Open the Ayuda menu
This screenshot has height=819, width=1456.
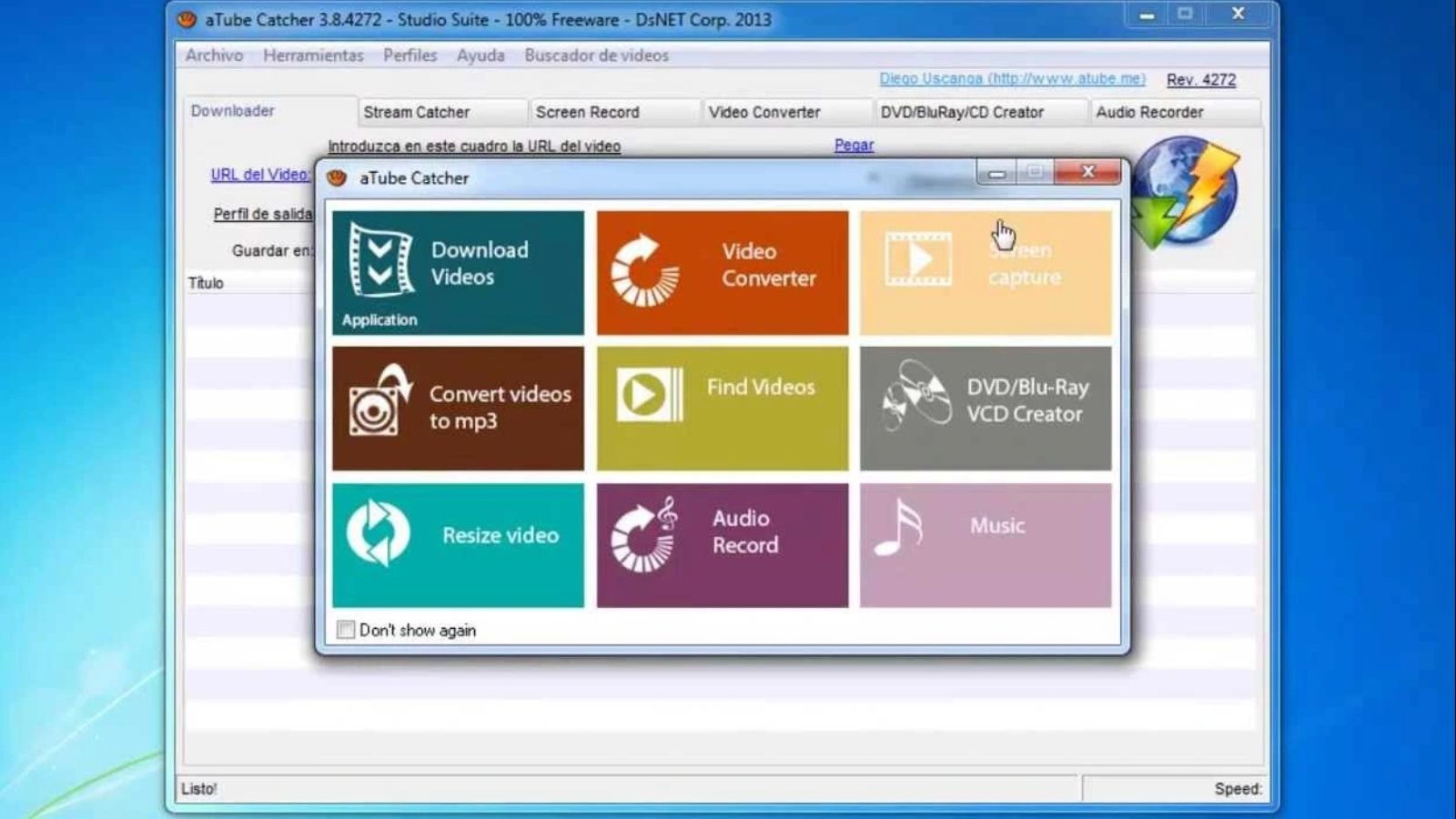coord(480,56)
